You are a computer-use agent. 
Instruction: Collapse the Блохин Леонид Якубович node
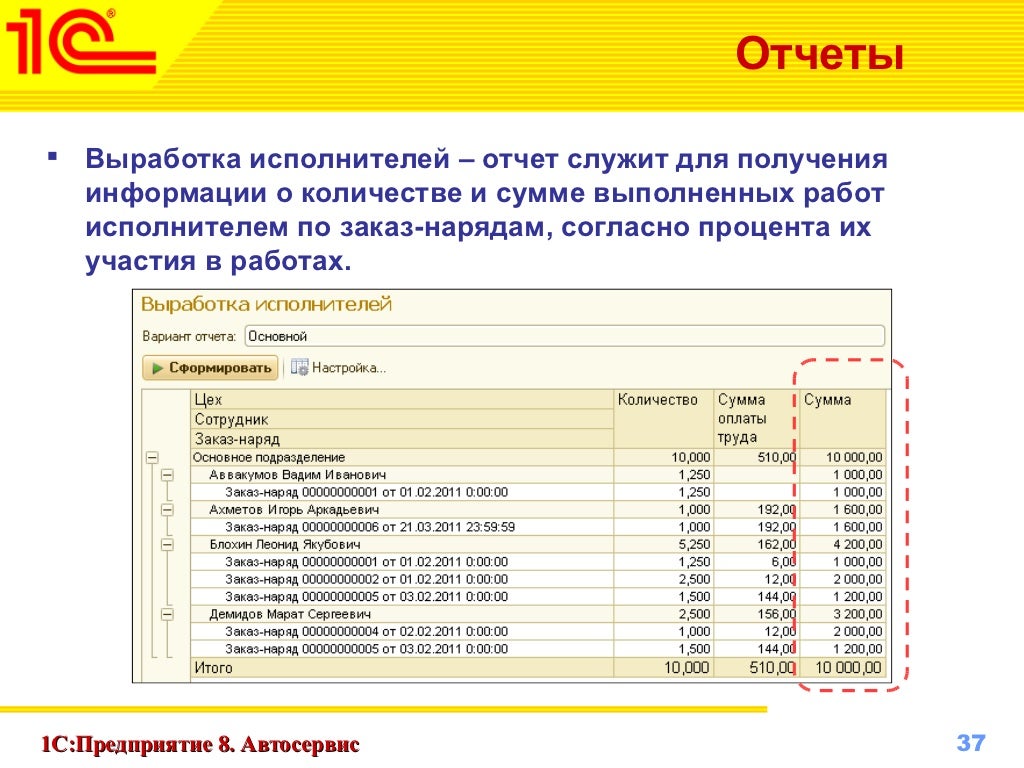168,545
